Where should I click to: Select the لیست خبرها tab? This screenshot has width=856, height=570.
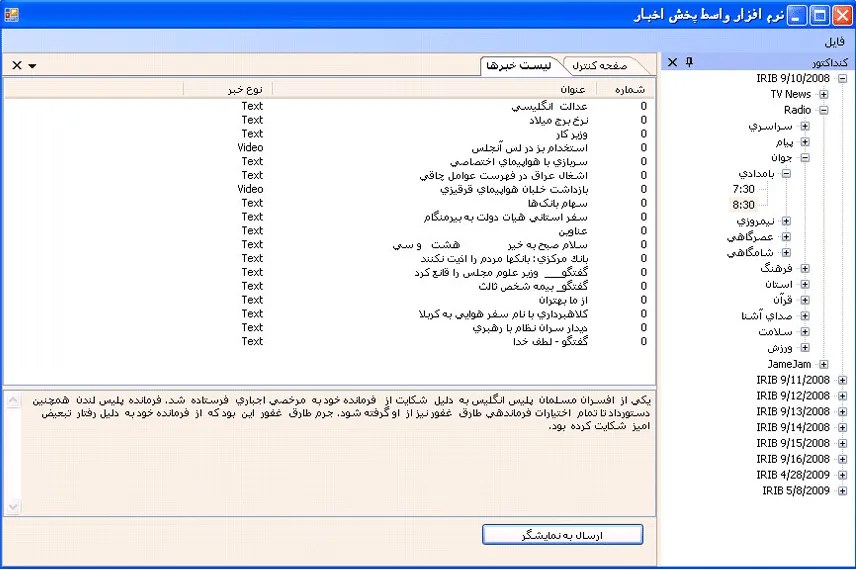[x=519, y=66]
